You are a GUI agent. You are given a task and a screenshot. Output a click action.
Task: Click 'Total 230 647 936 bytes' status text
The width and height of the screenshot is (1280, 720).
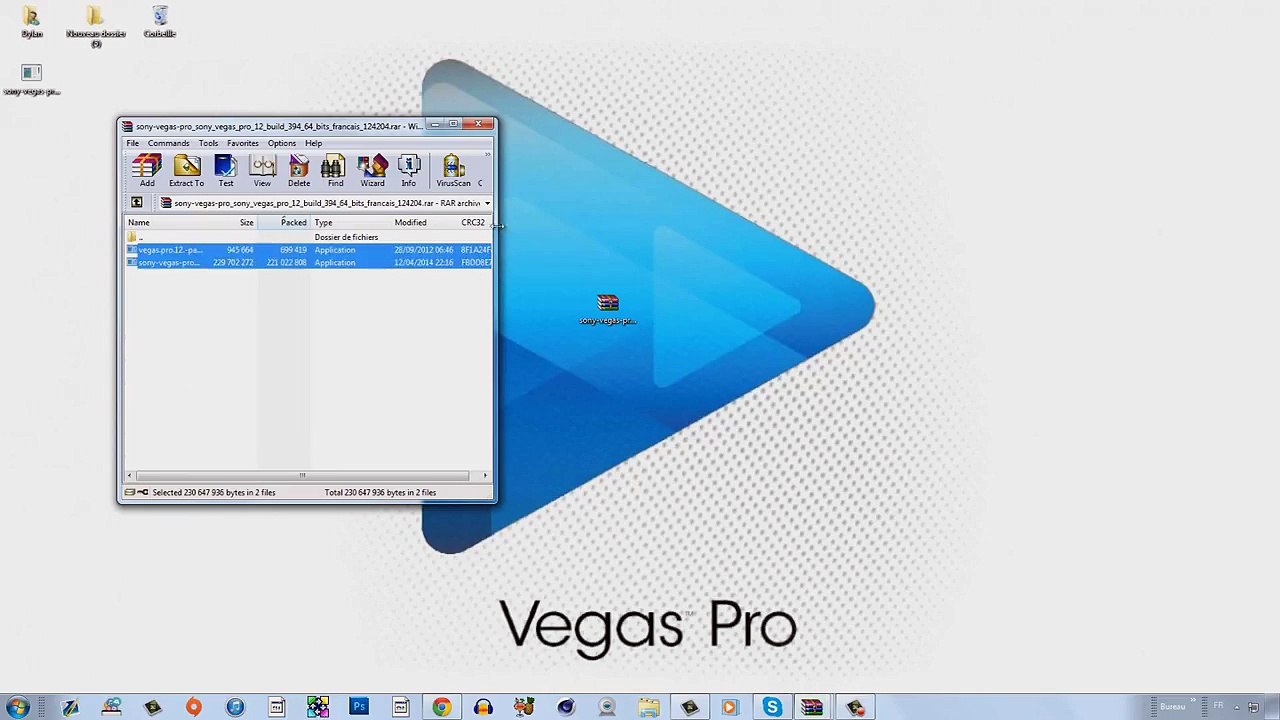(380, 493)
